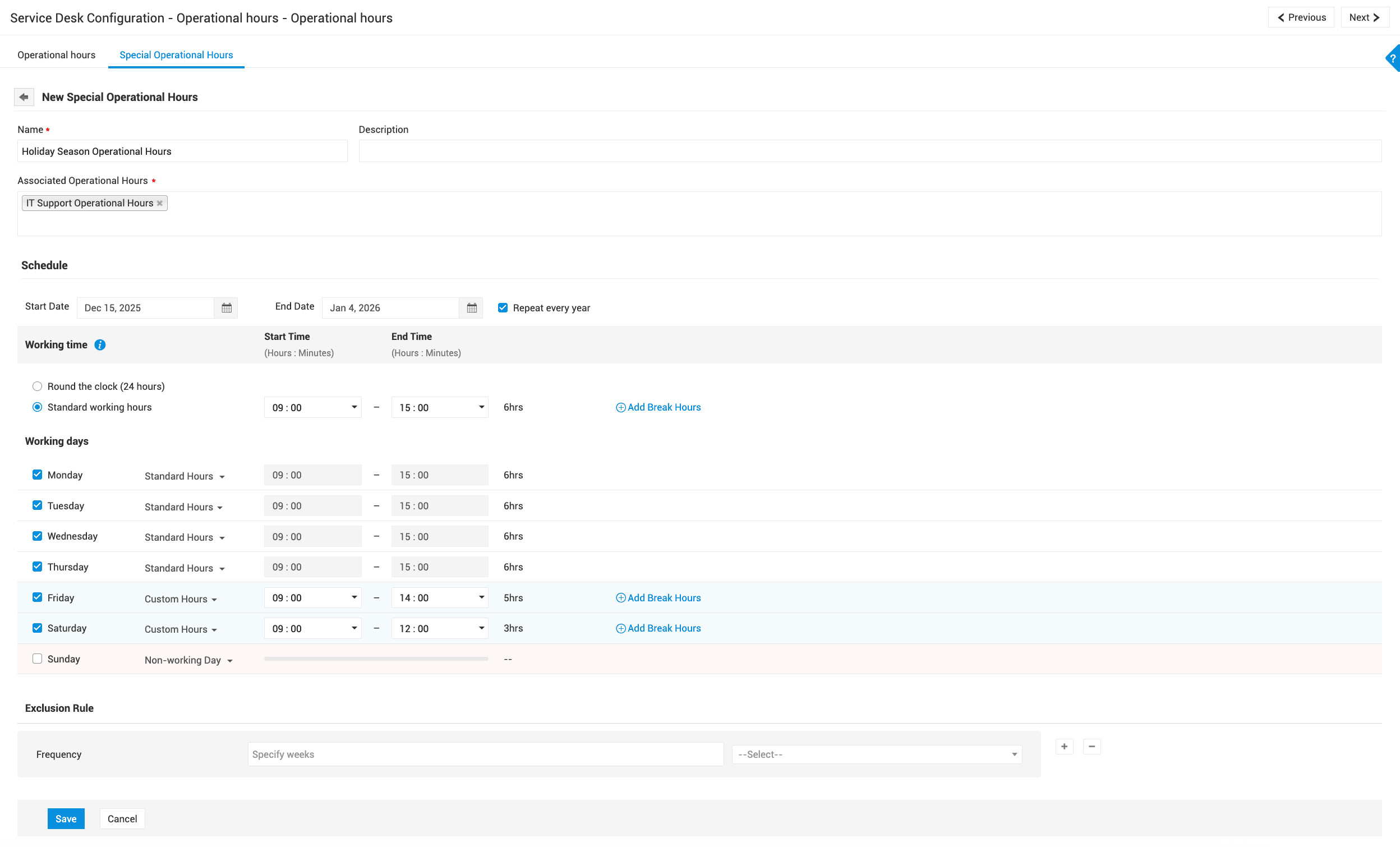Click Add Break Hours for Saturday
This screenshot has width=1400, height=847.
pyautogui.click(x=658, y=628)
